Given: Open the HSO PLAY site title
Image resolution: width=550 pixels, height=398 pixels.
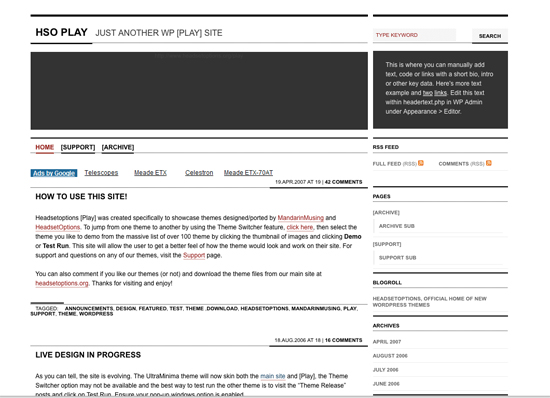Looking at the screenshot, I should pos(61,32).
